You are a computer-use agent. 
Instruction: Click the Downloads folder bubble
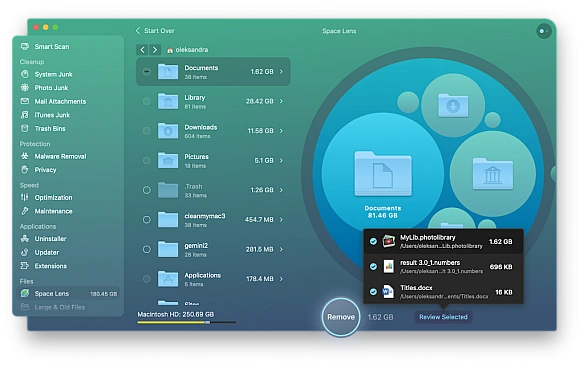453,105
